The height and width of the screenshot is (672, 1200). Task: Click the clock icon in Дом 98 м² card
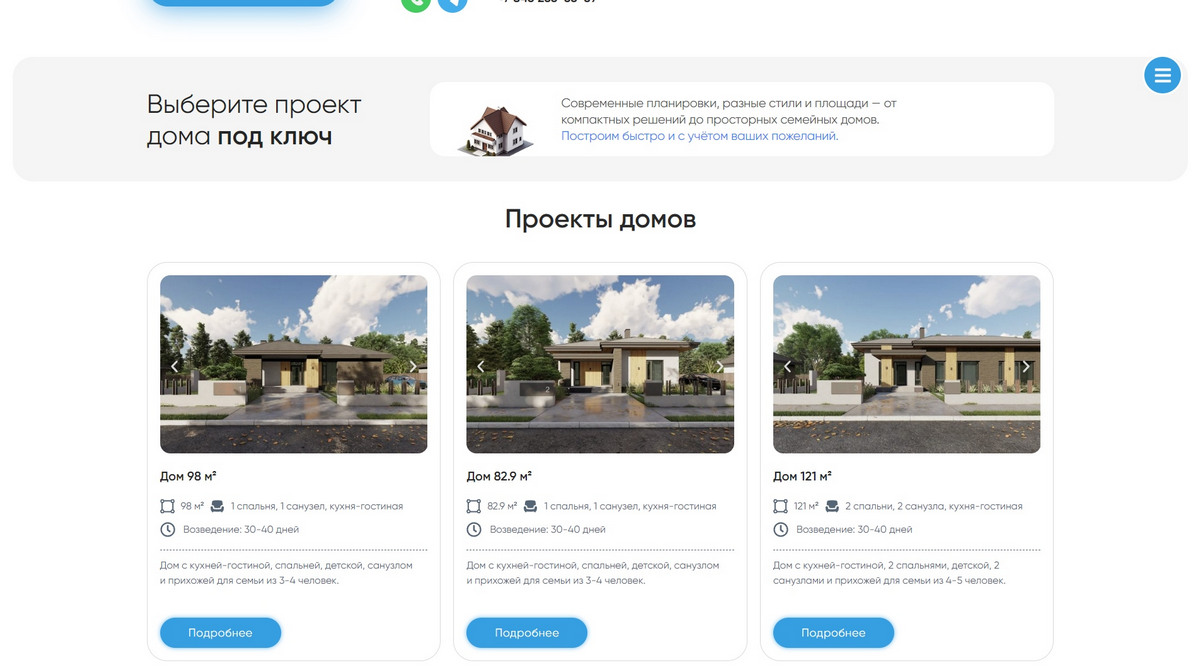pyautogui.click(x=167, y=529)
